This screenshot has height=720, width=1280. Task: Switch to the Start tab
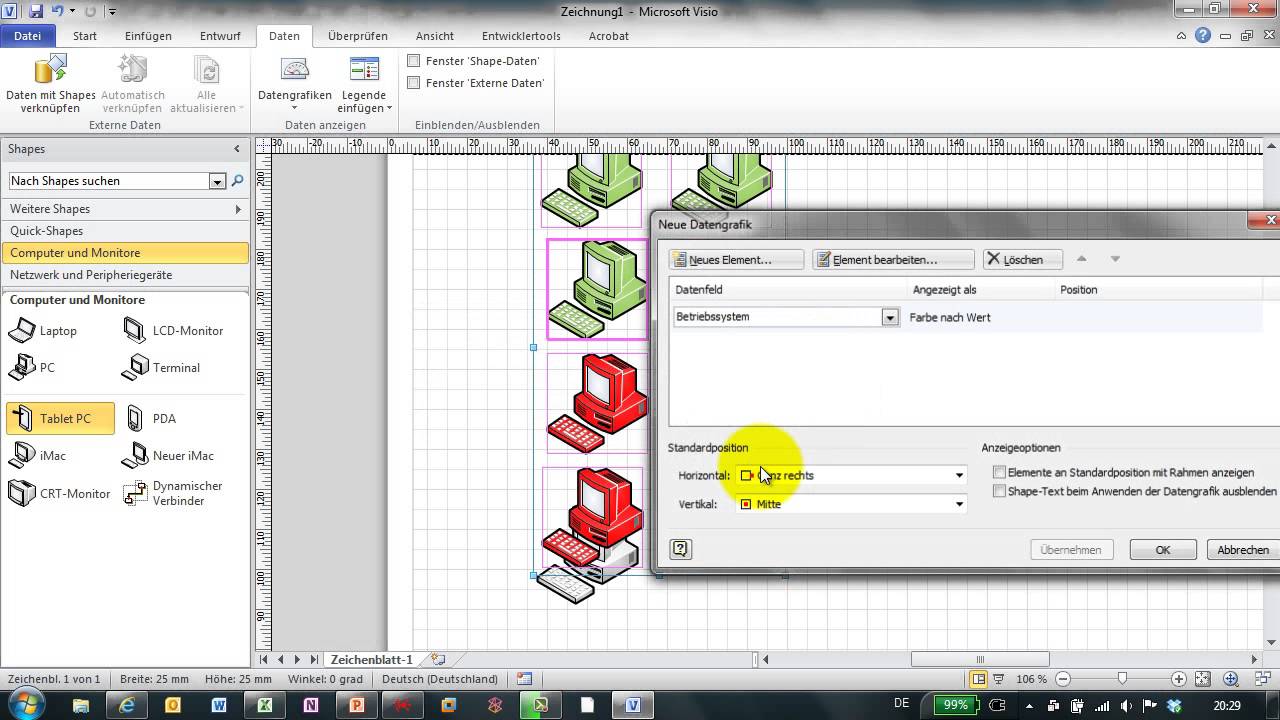(x=85, y=36)
